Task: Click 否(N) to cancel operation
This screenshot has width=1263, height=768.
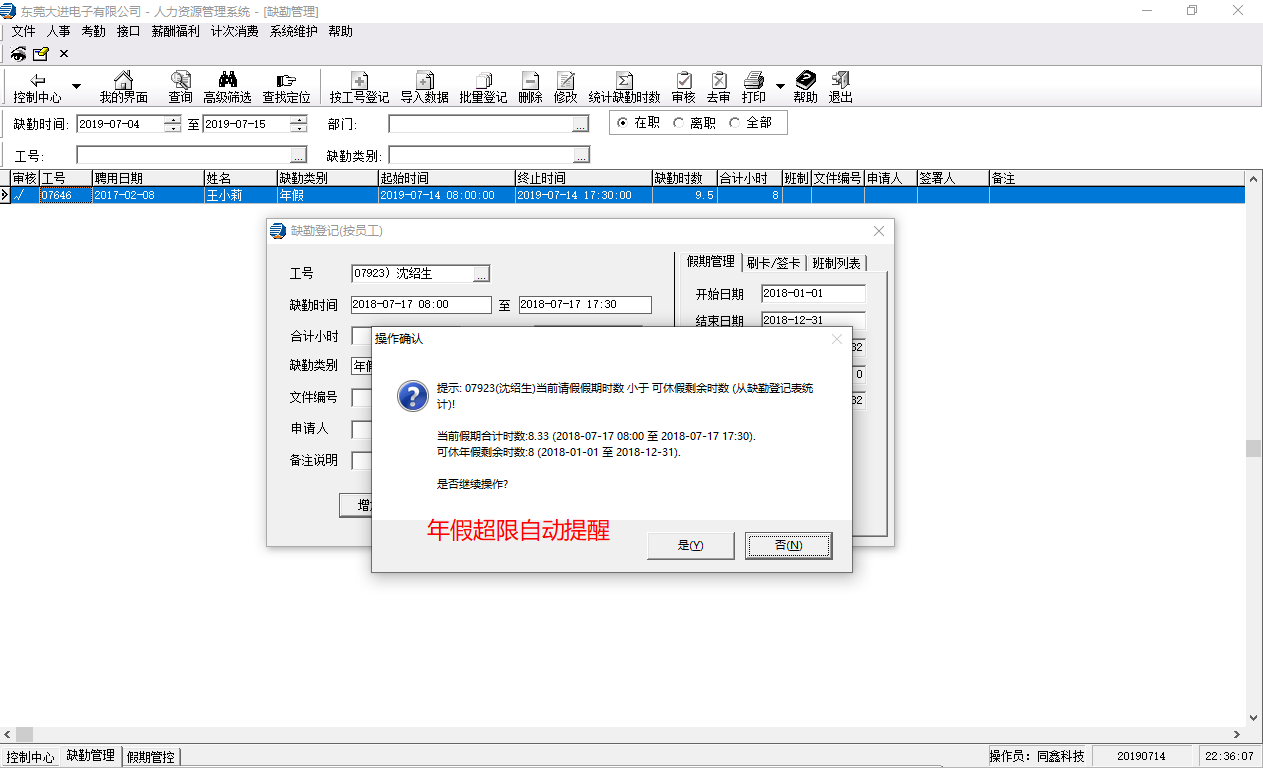Action: pyautogui.click(x=788, y=546)
